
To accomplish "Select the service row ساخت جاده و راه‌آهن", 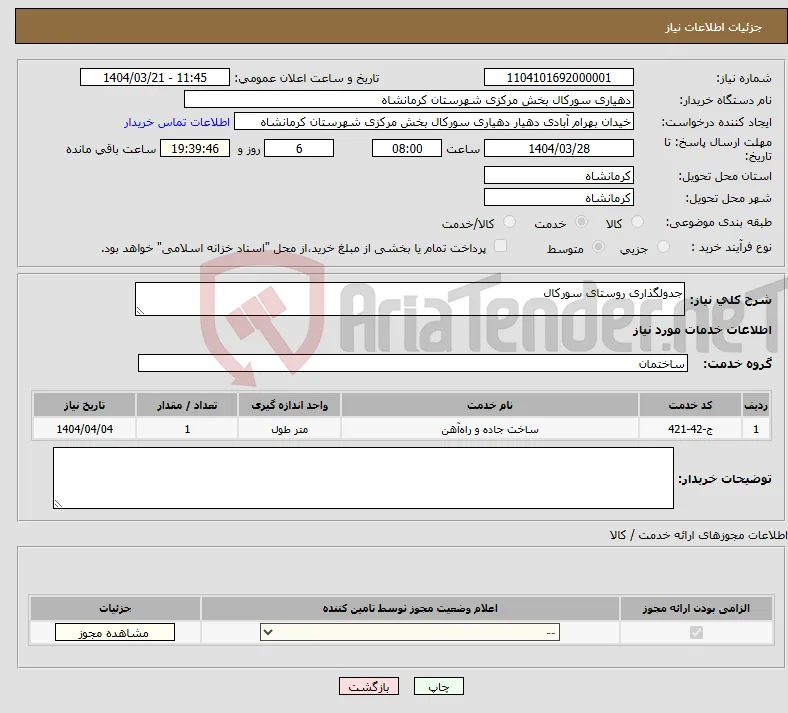I will click(x=402, y=429).
